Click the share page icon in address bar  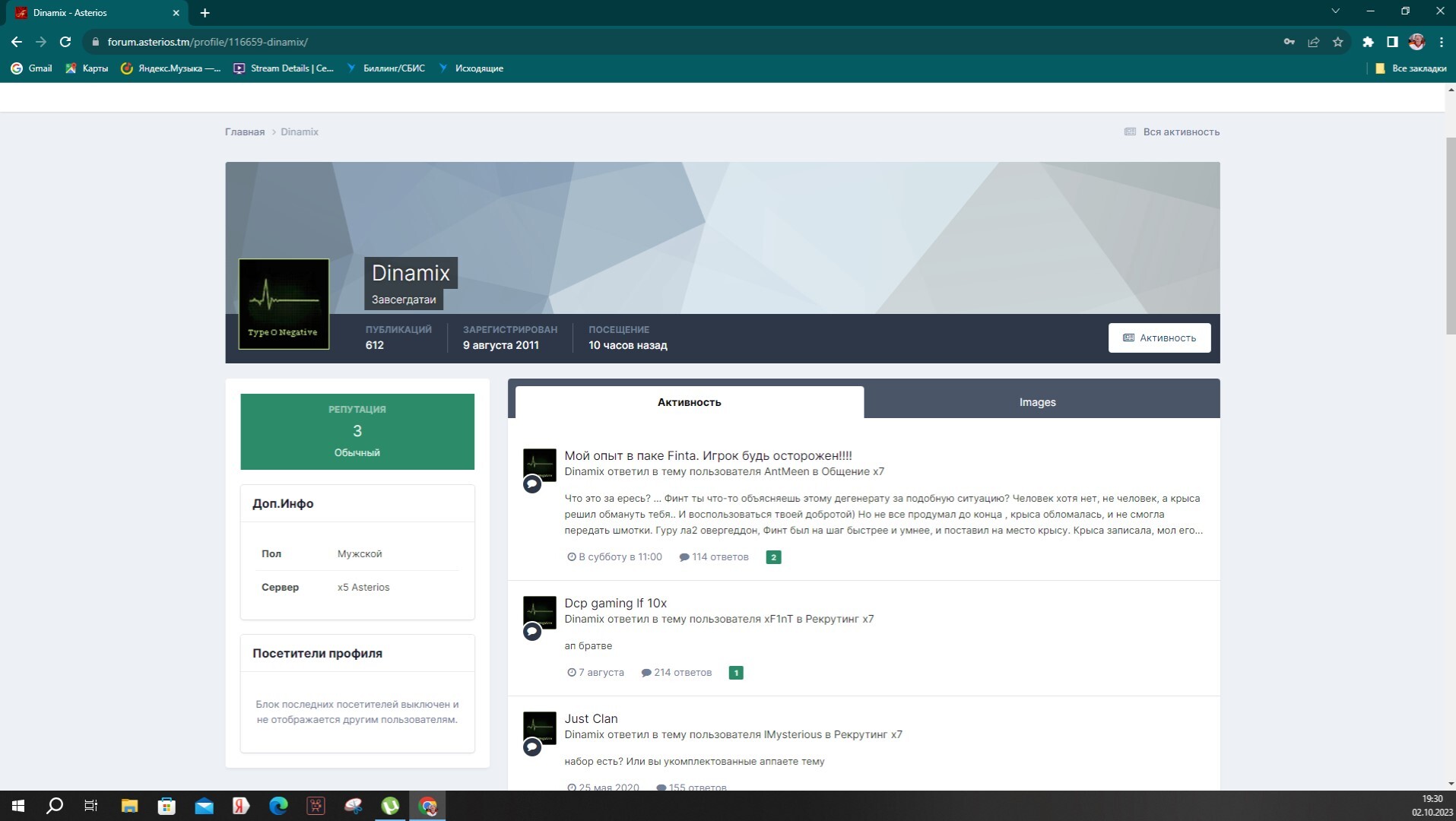click(x=1313, y=42)
